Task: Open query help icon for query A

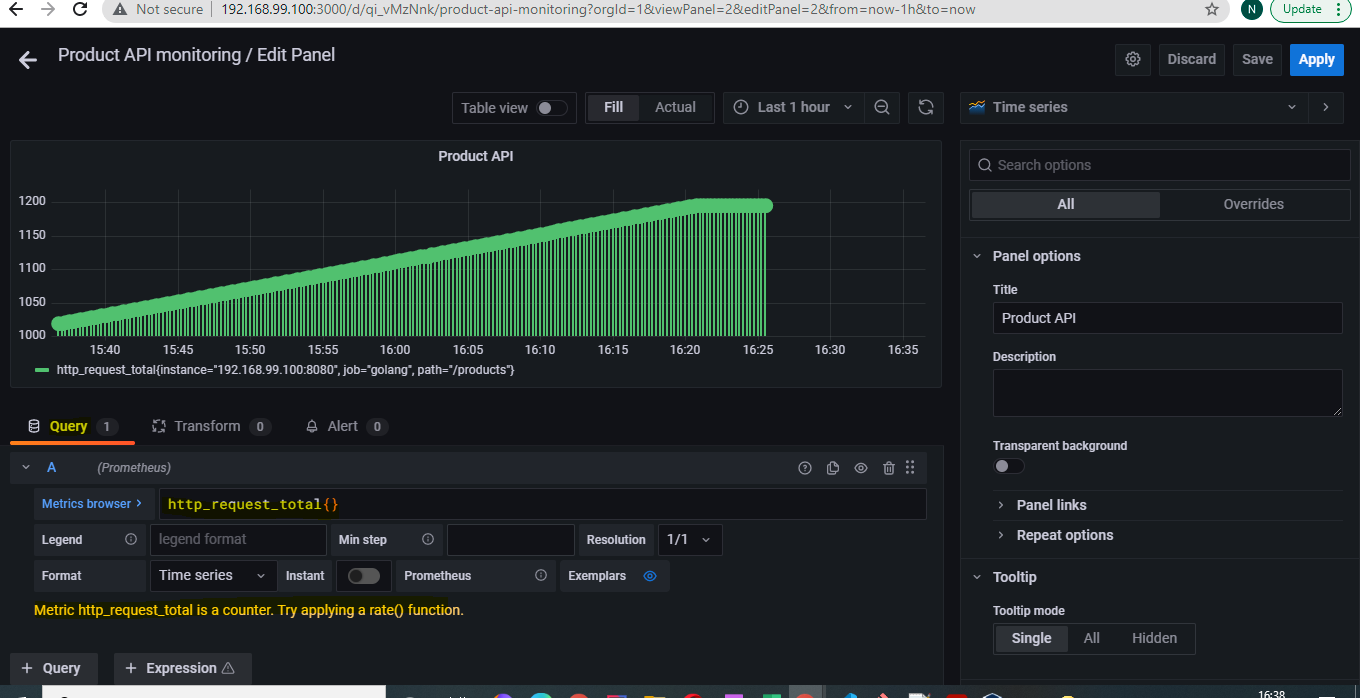Action: [804, 468]
